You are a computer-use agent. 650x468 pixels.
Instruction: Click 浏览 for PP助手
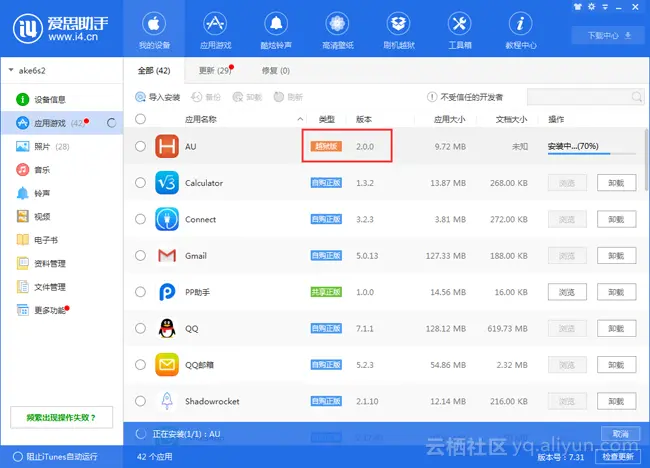click(x=567, y=292)
